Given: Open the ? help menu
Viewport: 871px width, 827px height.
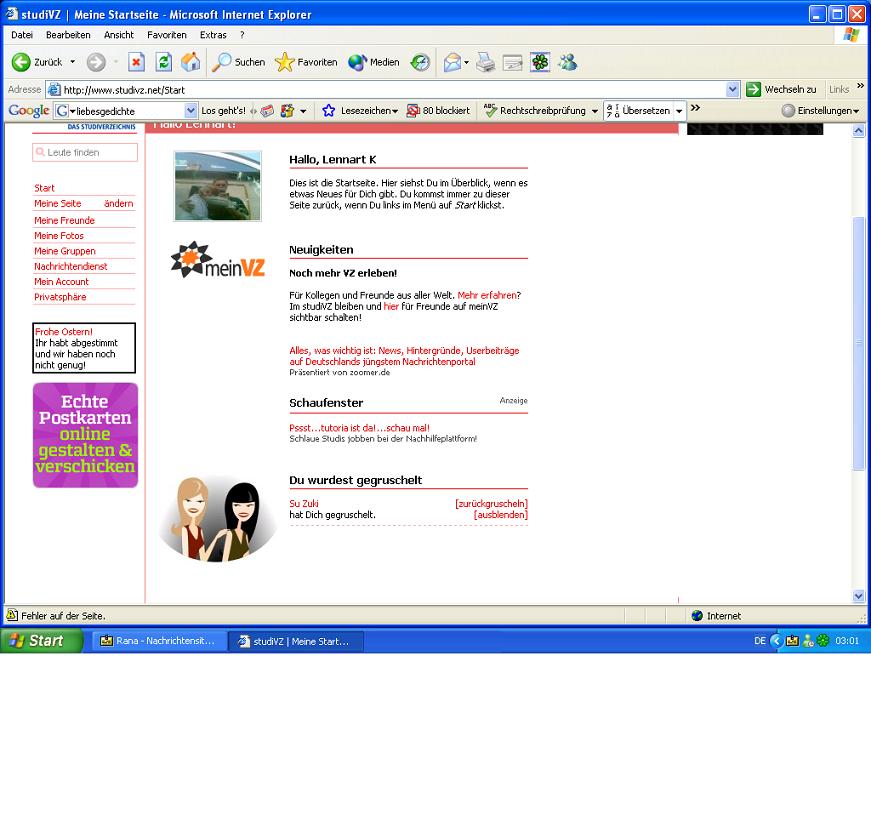Looking at the screenshot, I should (x=242, y=35).
